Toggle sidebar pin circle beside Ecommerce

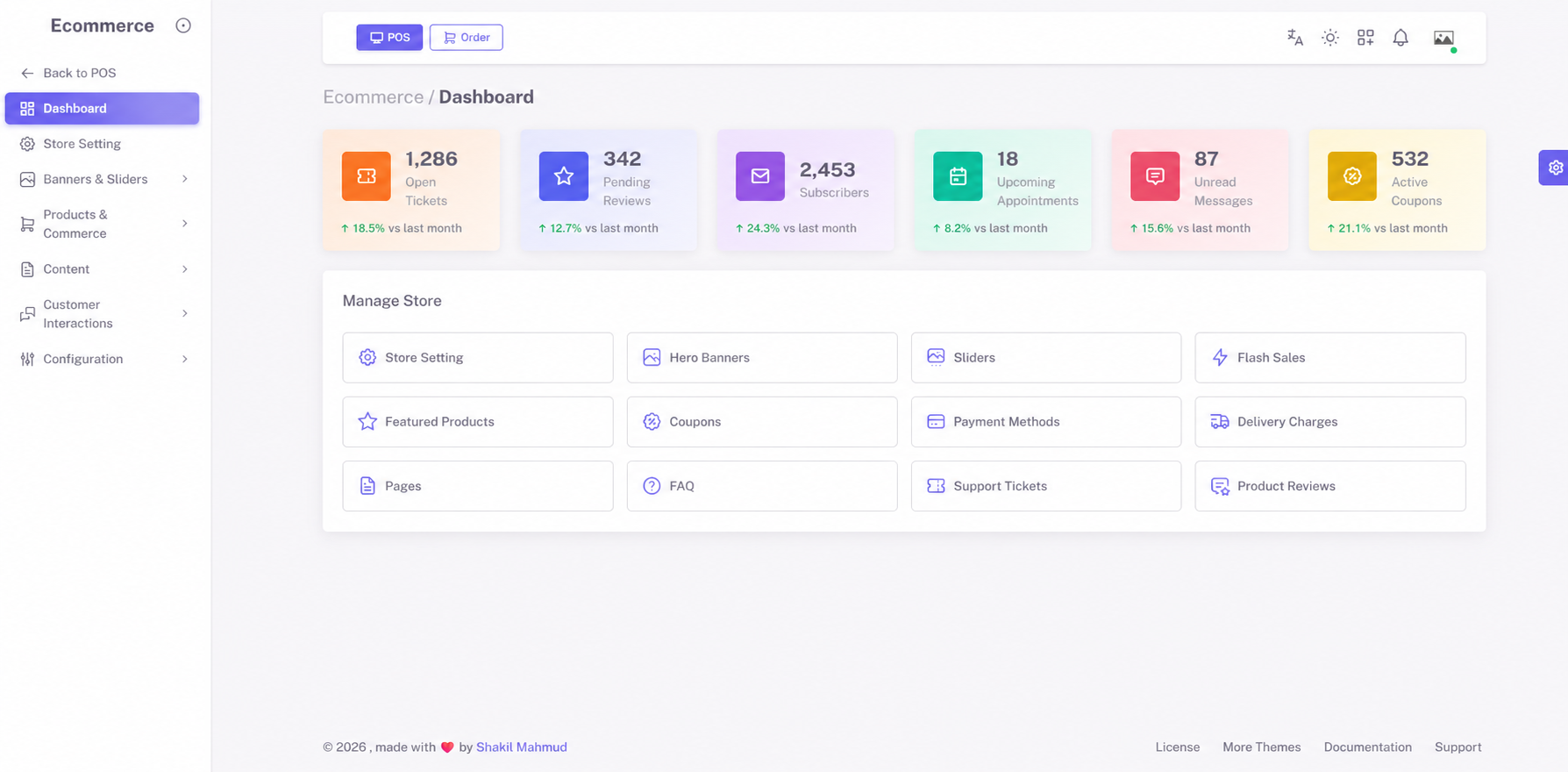click(x=183, y=25)
